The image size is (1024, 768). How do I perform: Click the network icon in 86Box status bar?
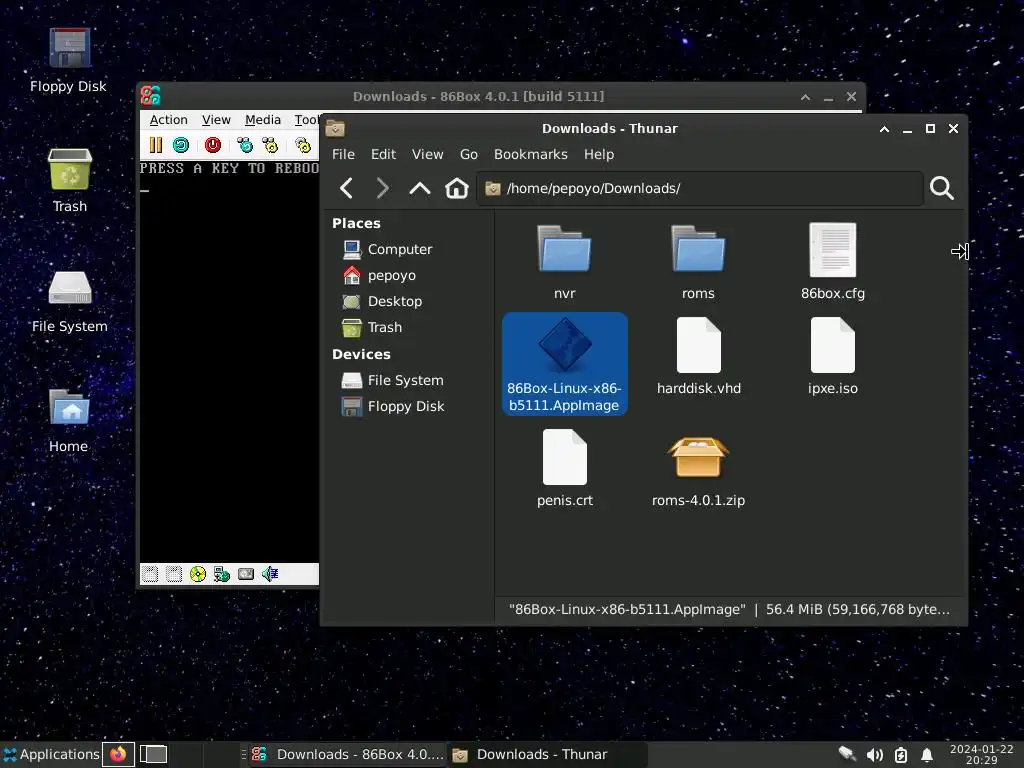tap(222, 574)
